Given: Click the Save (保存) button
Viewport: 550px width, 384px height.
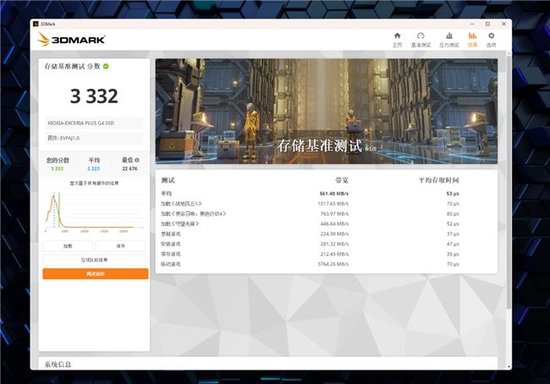Looking at the screenshot, I should (x=120, y=246).
